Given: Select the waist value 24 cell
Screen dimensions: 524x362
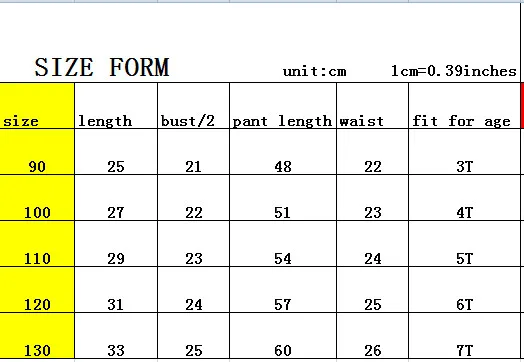Looking at the screenshot, I should pos(373,244).
